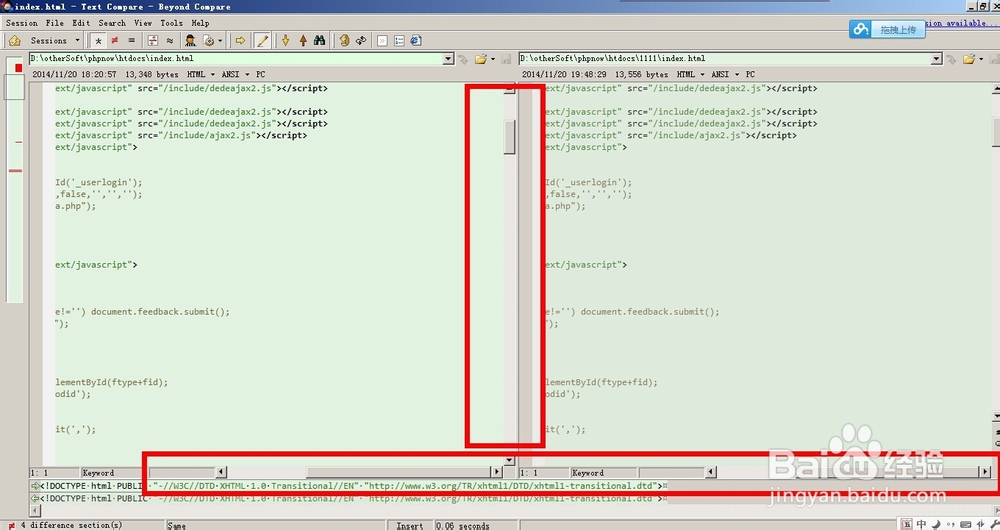Toggle Minor differences approximate icon
Screen dimensions: 1000x530
pos(170,41)
